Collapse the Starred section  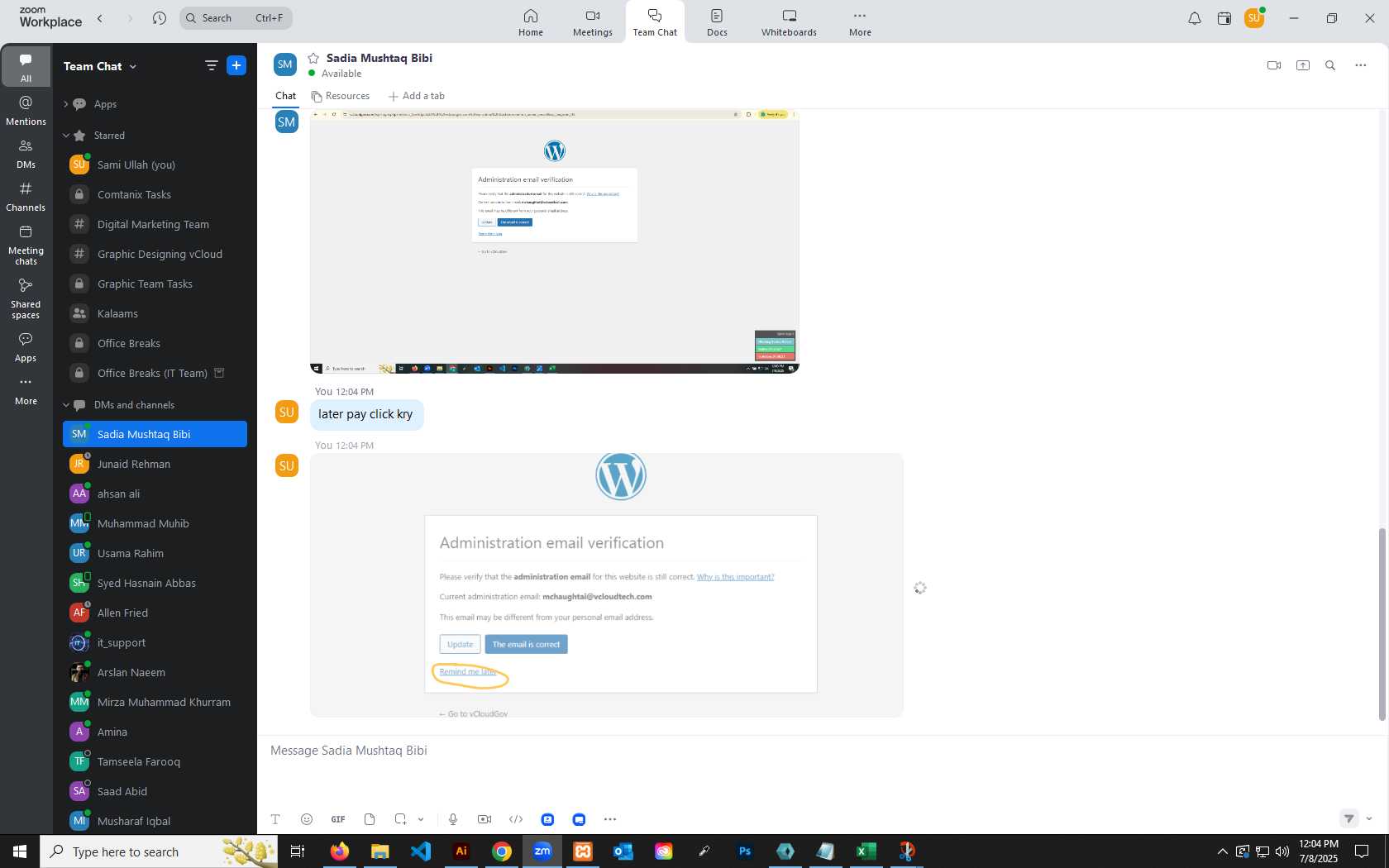click(x=65, y=136)
